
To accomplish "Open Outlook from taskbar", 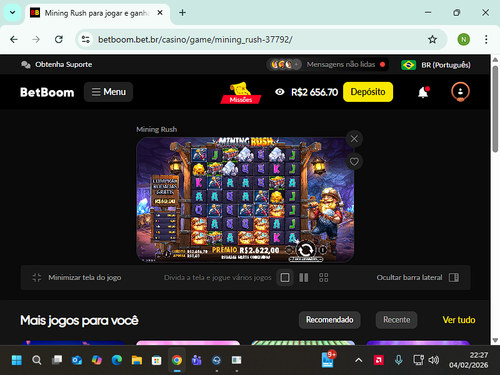I will pos(77,360).
